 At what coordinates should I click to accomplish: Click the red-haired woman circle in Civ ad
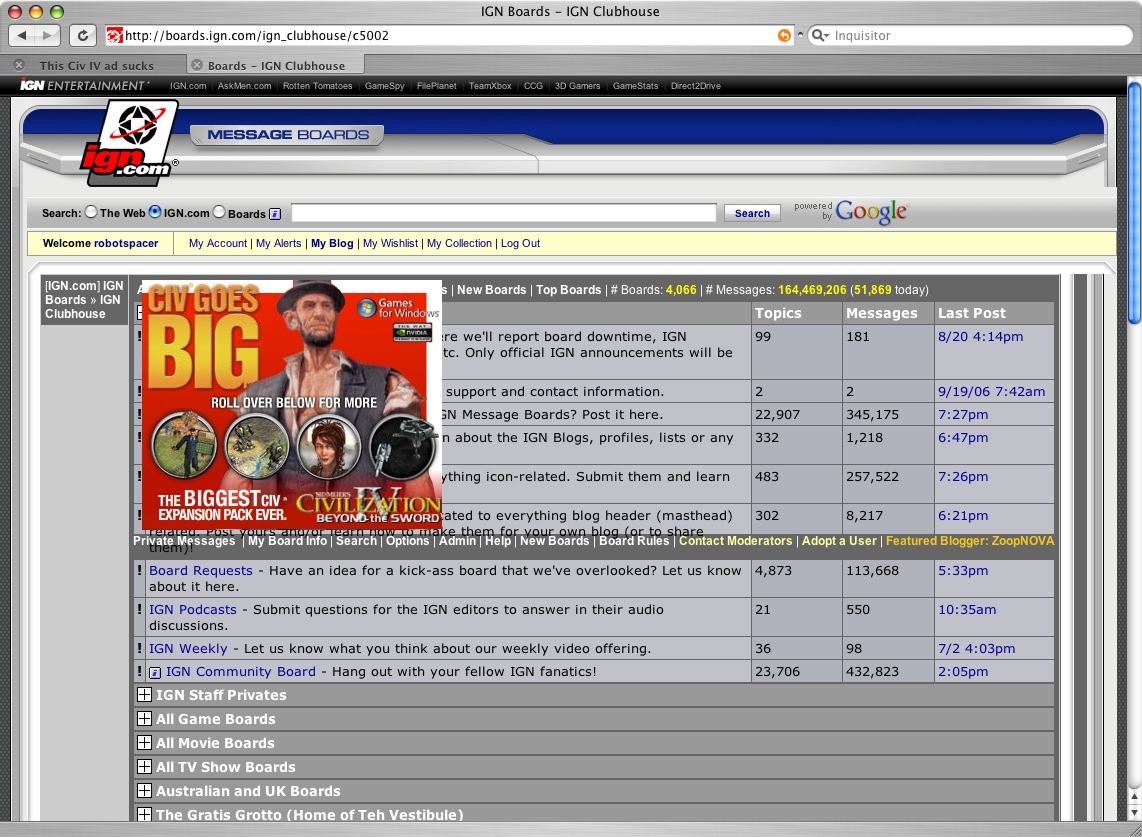(x=329, y=446)
